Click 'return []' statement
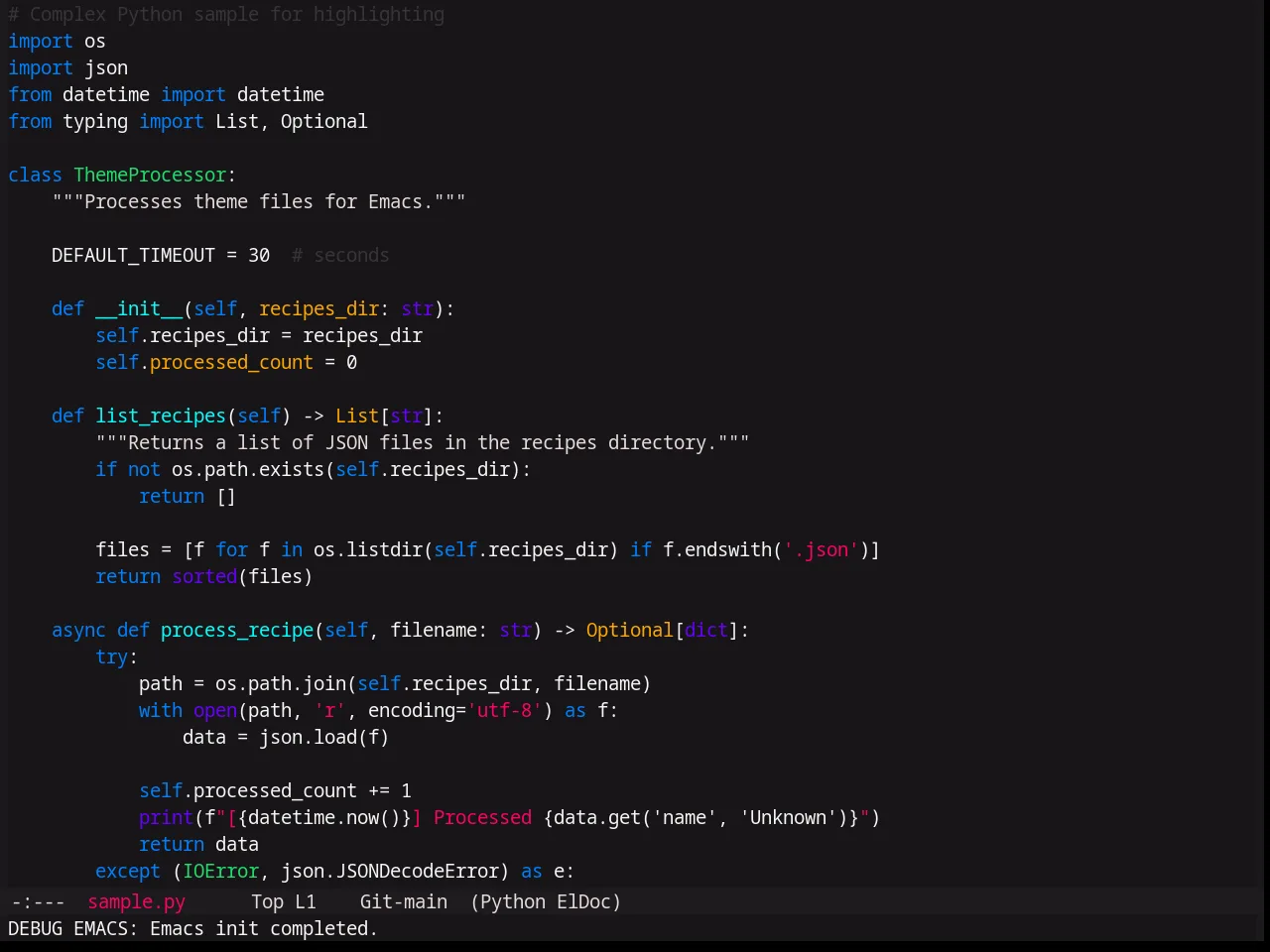This screenshot has width=1270, height=952. point(188,496)
